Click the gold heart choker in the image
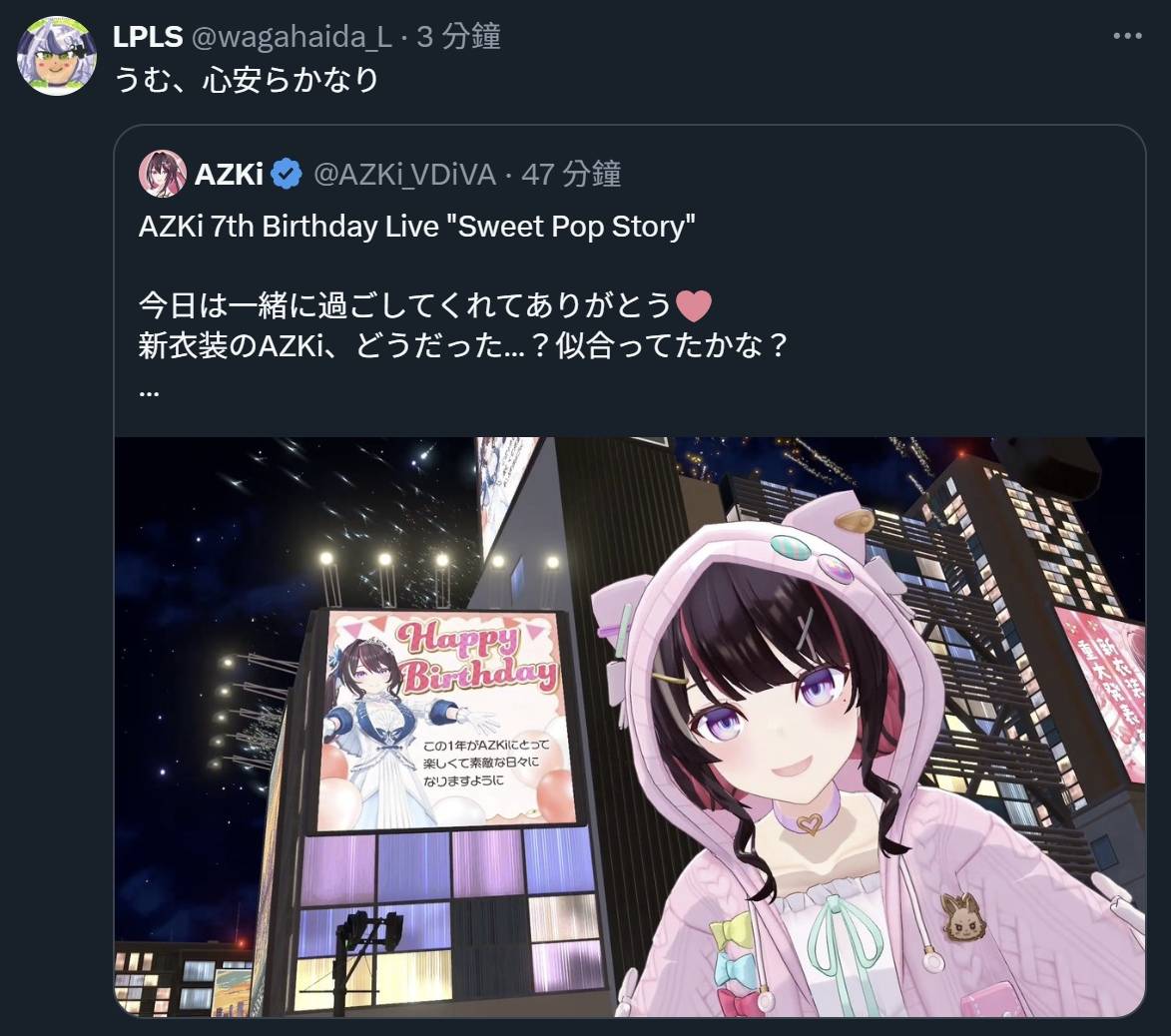The image size is (1171, 1036). [808, 823]
